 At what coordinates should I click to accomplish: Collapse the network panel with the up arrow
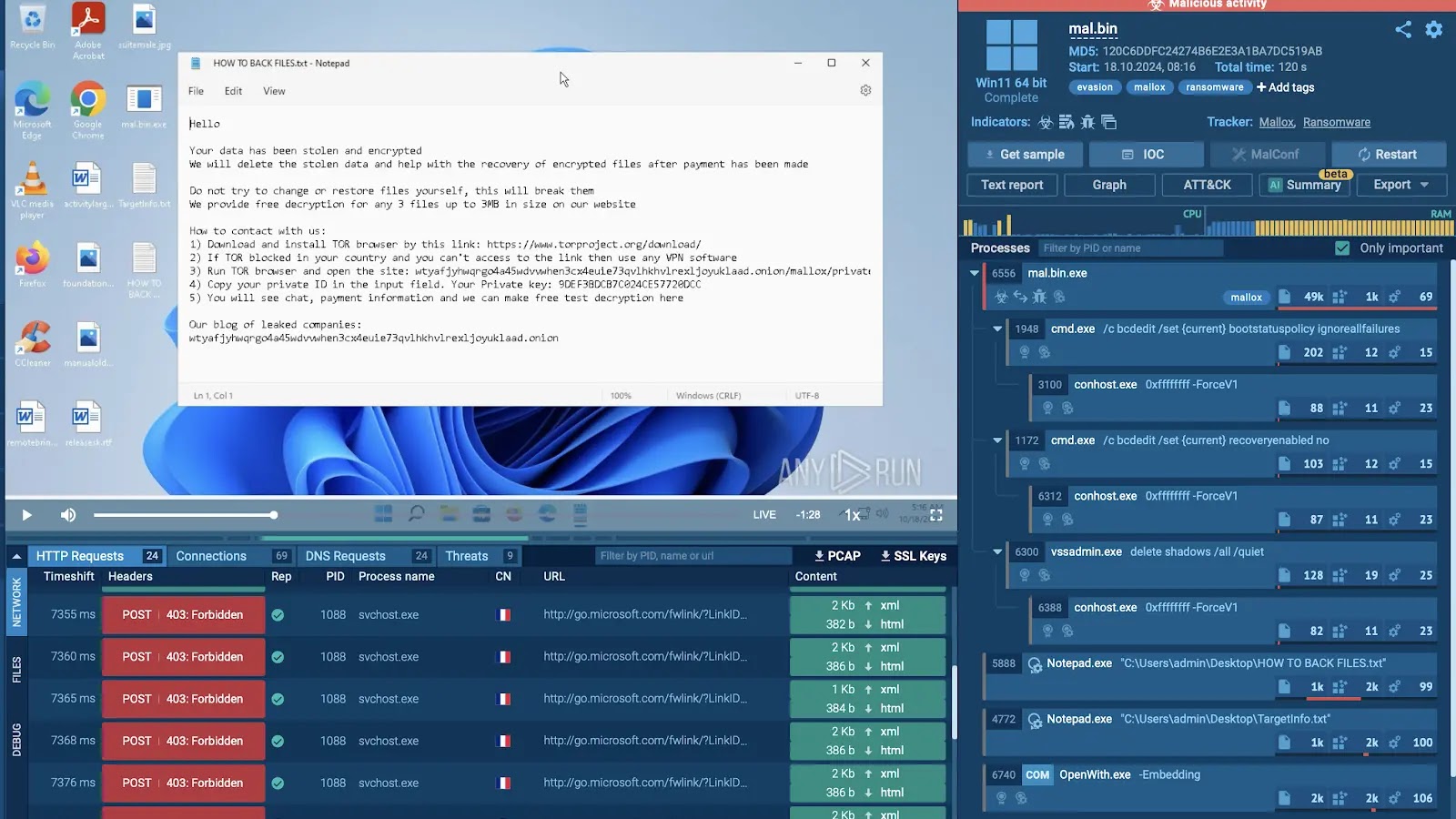[16, 556]
